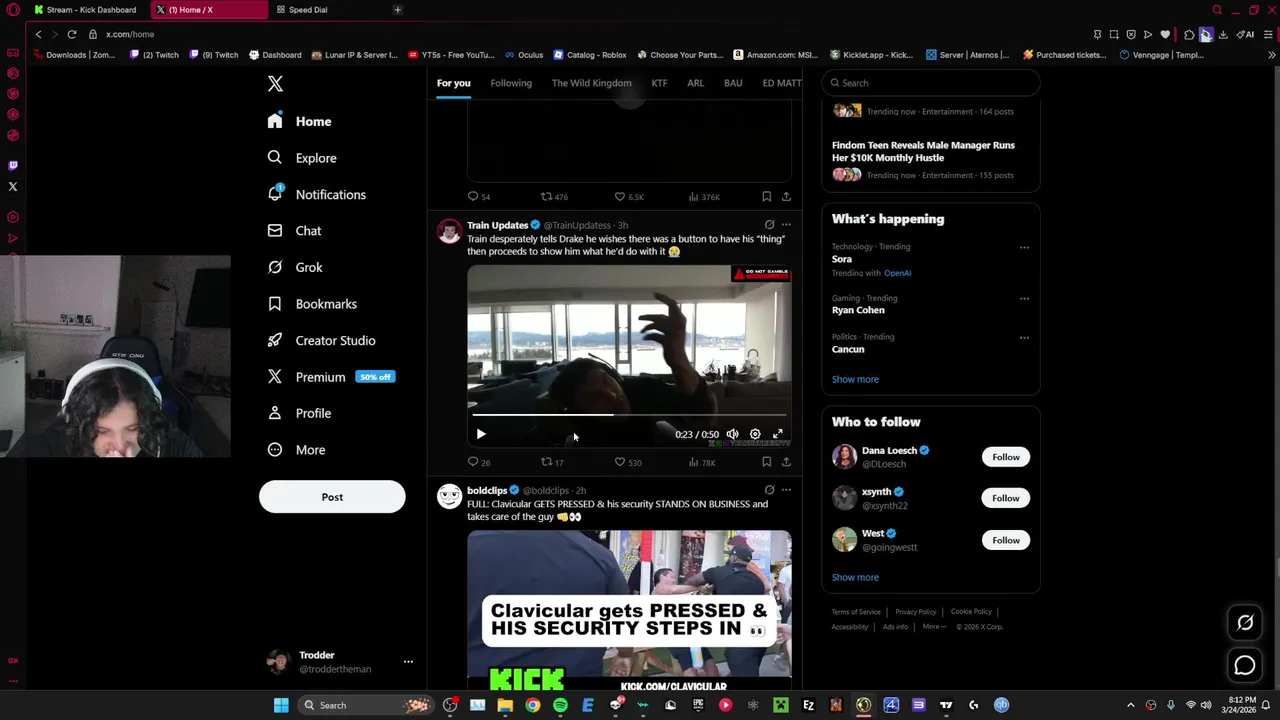Open Chrome from the taskbar
The image size is (1280, 720).
coord(533,705)
